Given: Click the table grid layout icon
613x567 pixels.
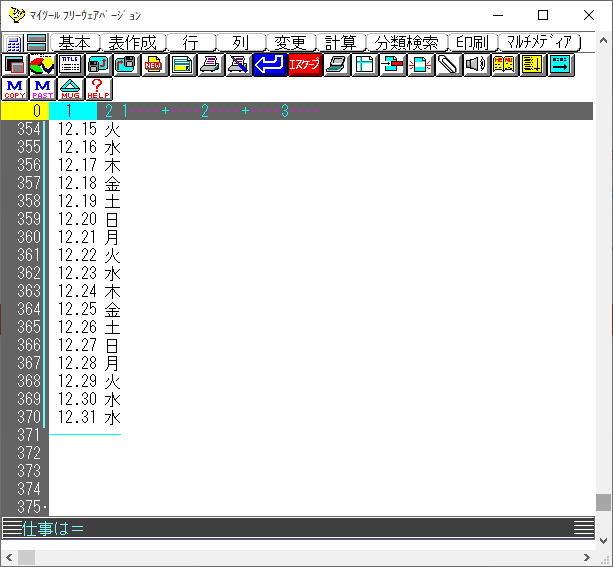Looking at the screenshot, I should pyautogui.click(x=365, y=65).
